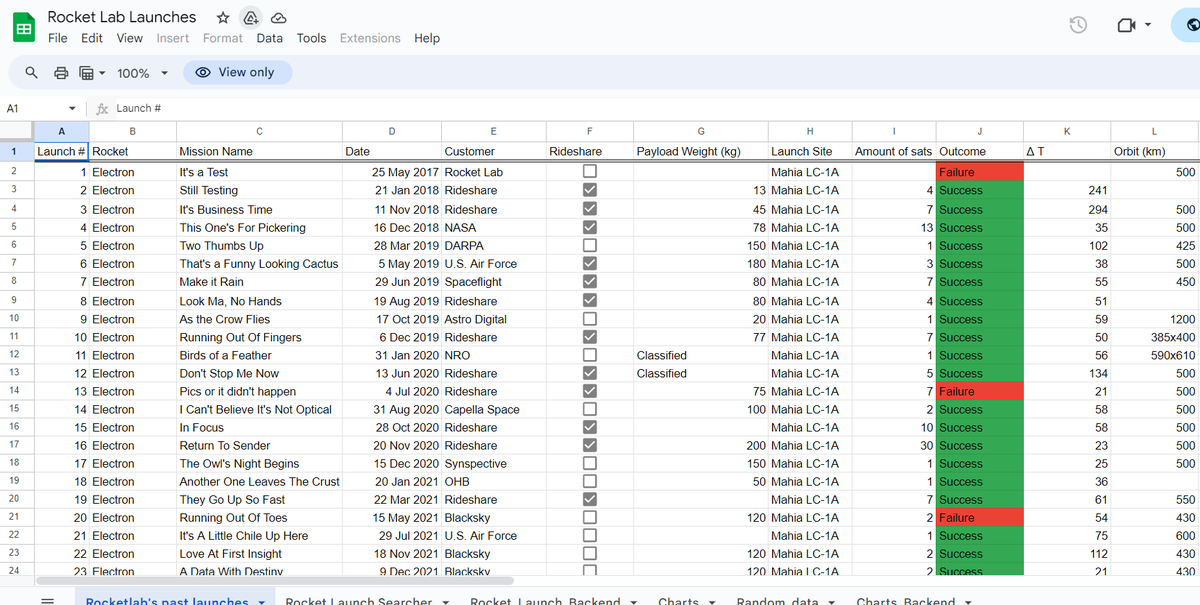Click red Failure cell for Running Out Of Toes
1200x605 pixels.
click(x=980, y=517)
